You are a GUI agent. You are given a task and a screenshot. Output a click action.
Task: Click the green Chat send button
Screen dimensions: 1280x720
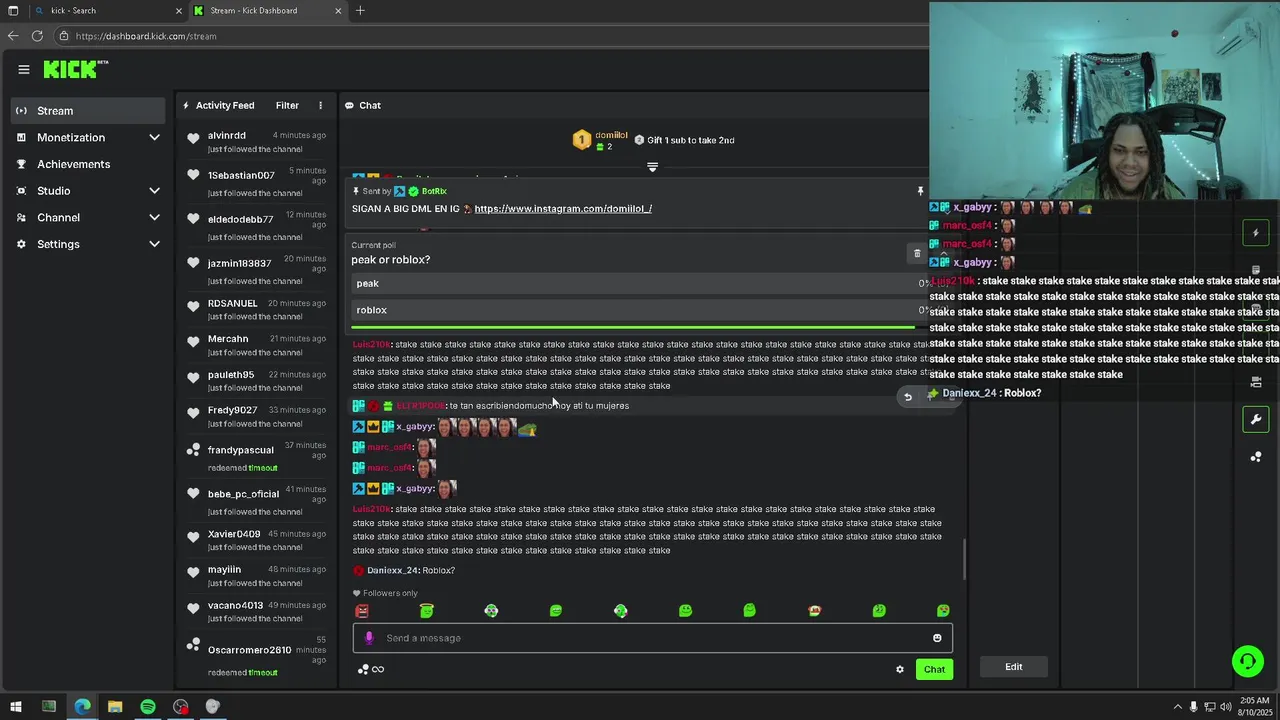tap(934, 669)
